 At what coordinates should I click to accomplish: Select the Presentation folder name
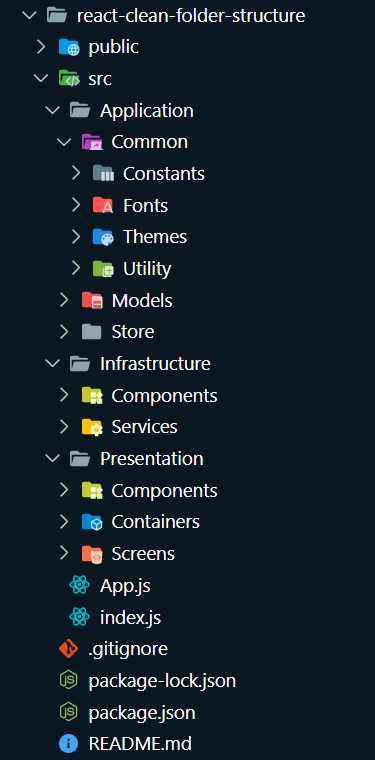pyautogui.click(x=152, y=459)
